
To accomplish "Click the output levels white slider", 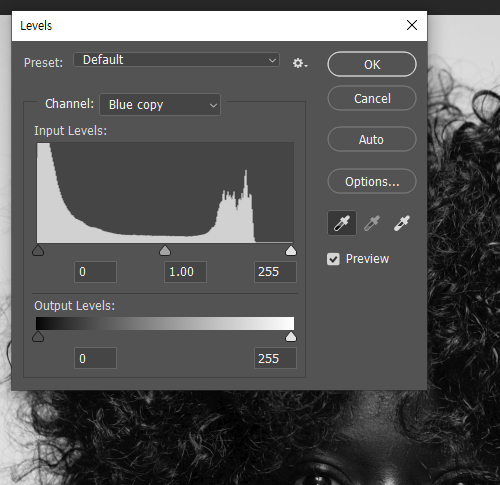I will point(291,337).
